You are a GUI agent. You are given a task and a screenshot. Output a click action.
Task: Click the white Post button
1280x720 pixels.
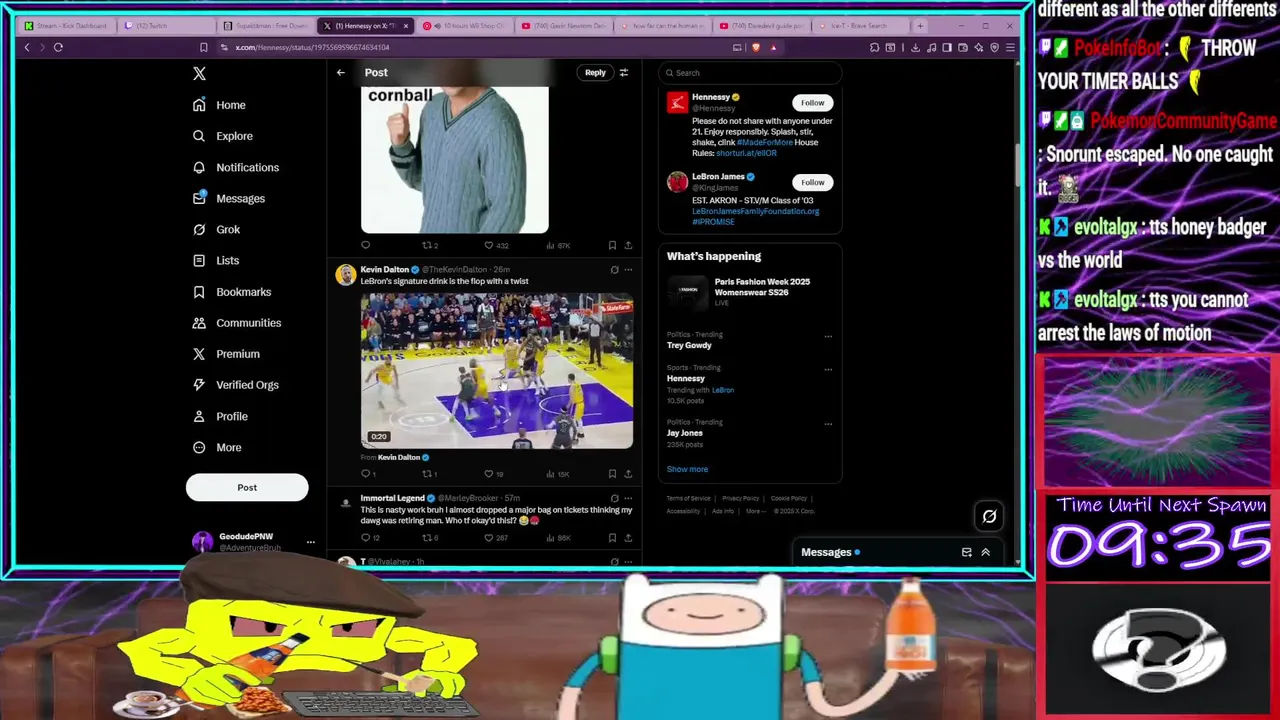pos(247,487)
